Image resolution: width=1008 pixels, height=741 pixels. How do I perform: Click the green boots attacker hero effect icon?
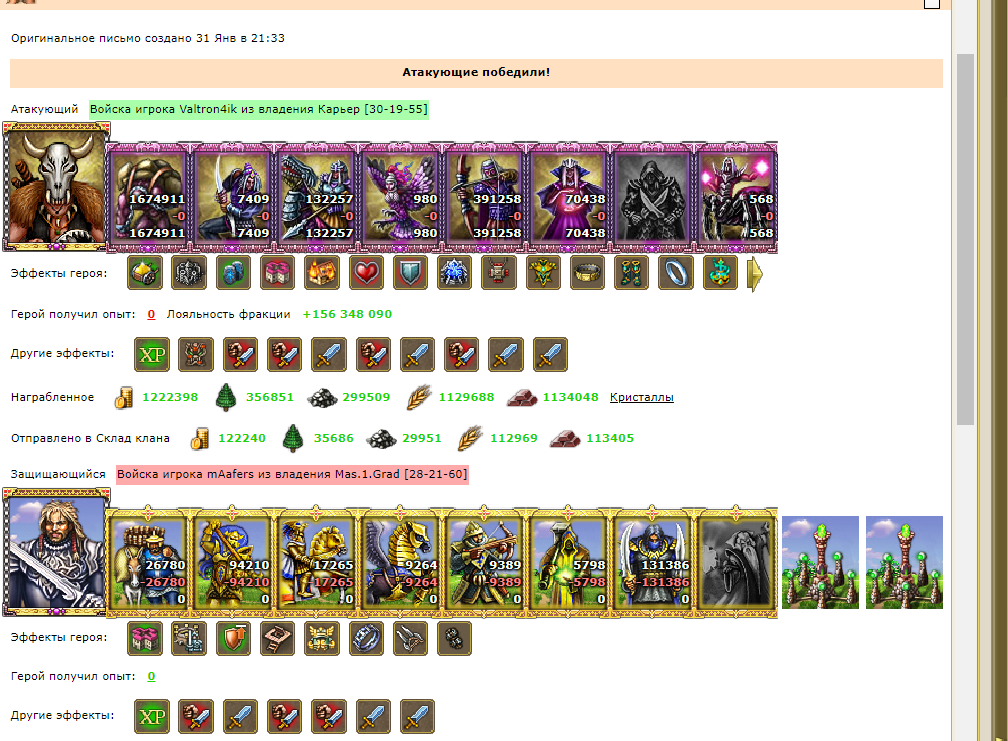click(x=632, y=272)
